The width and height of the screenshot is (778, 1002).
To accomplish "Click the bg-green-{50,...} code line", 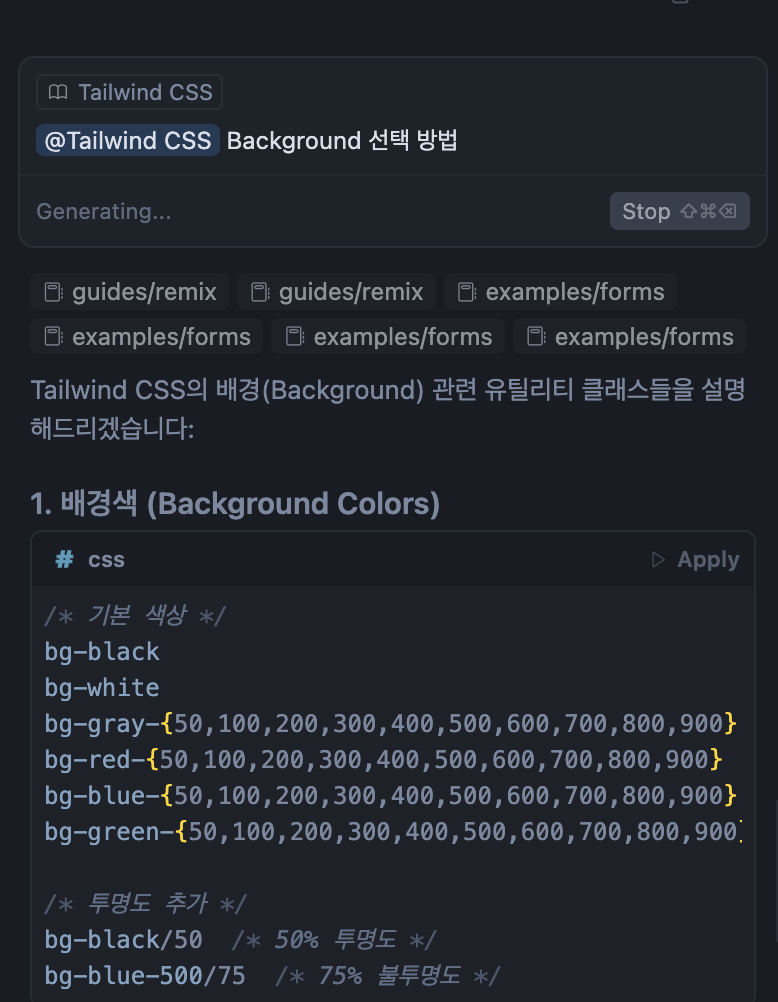I will pos(393,832).
